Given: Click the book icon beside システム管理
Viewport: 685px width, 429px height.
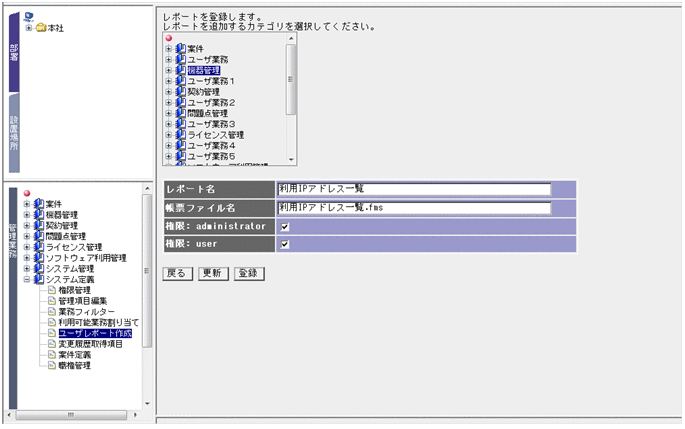Looking at the screenshot, I should (39, 268).
